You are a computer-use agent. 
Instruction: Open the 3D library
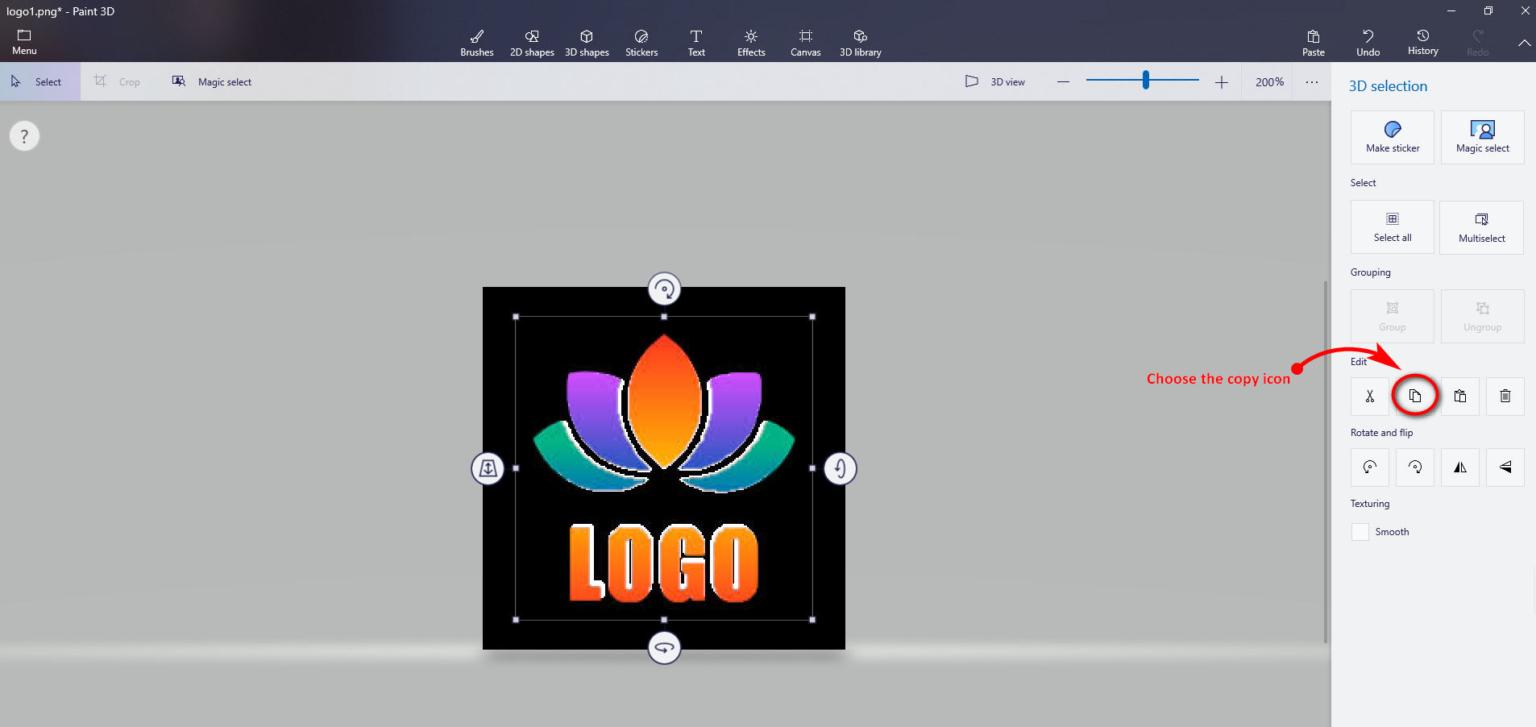pos(860,42)
